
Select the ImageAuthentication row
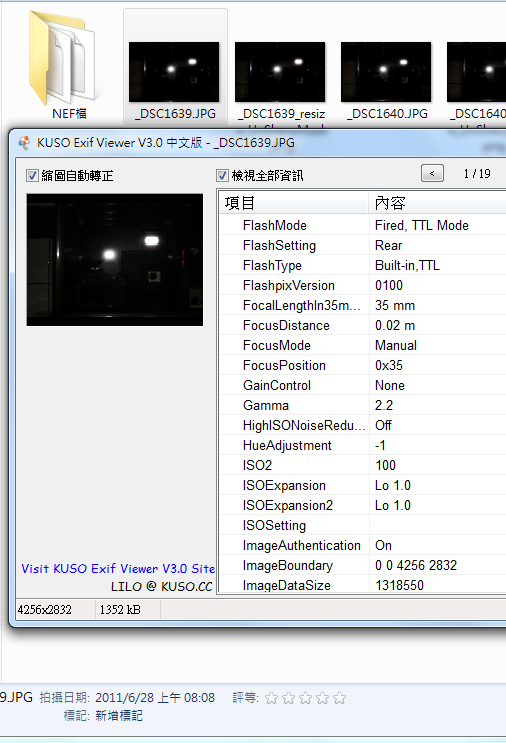point(363,545)
